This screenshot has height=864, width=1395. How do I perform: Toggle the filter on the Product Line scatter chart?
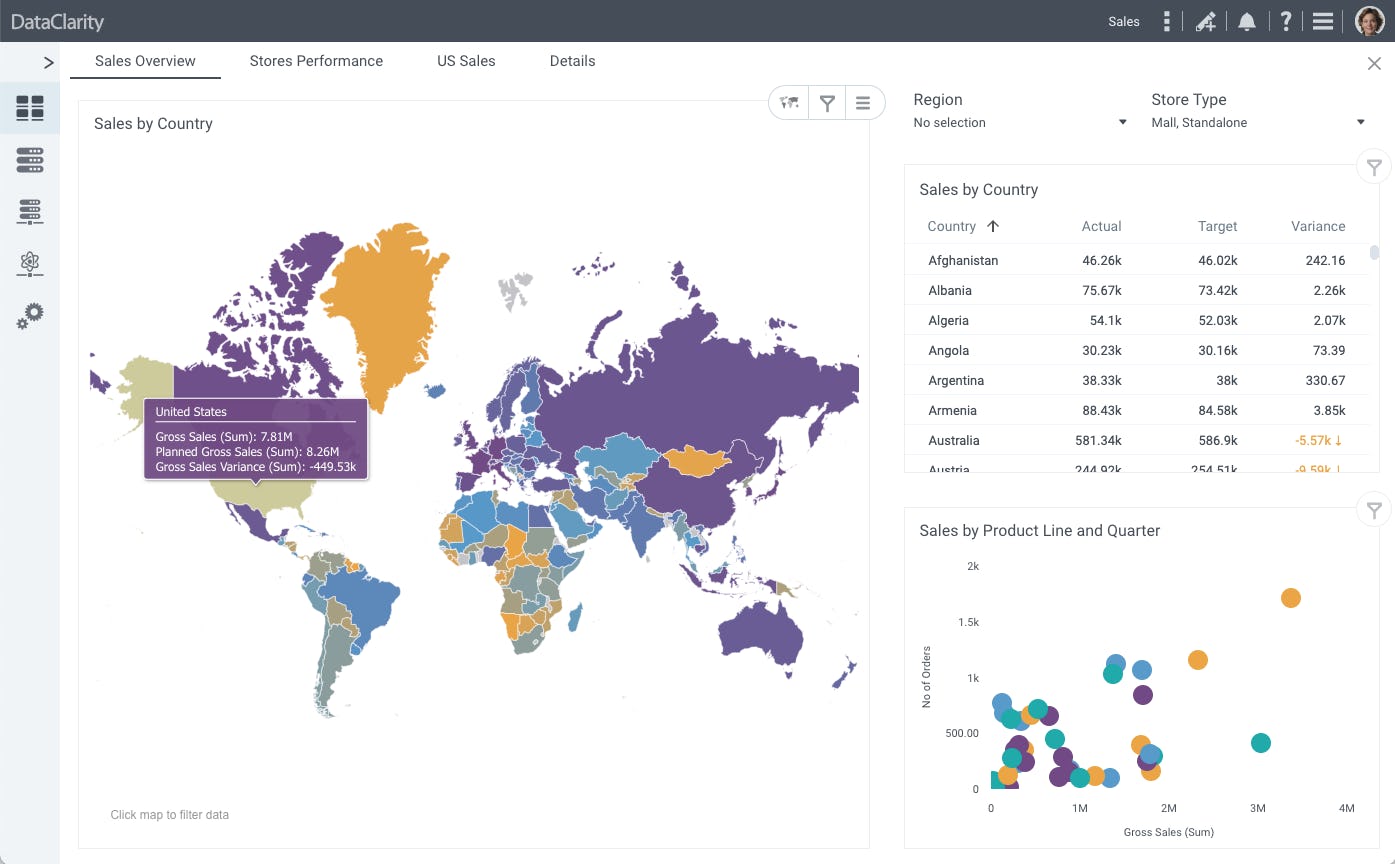click(1374, 509)
